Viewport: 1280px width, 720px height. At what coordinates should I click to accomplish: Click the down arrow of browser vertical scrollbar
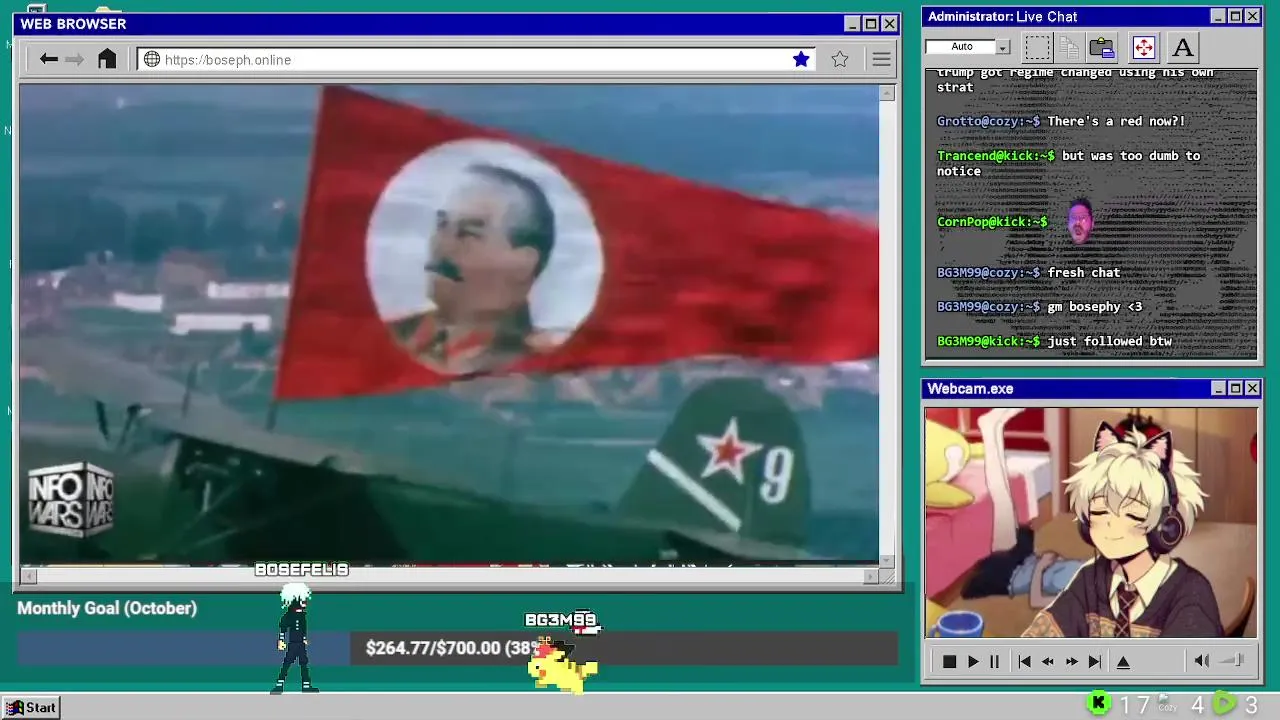click(x=887, y=561)
